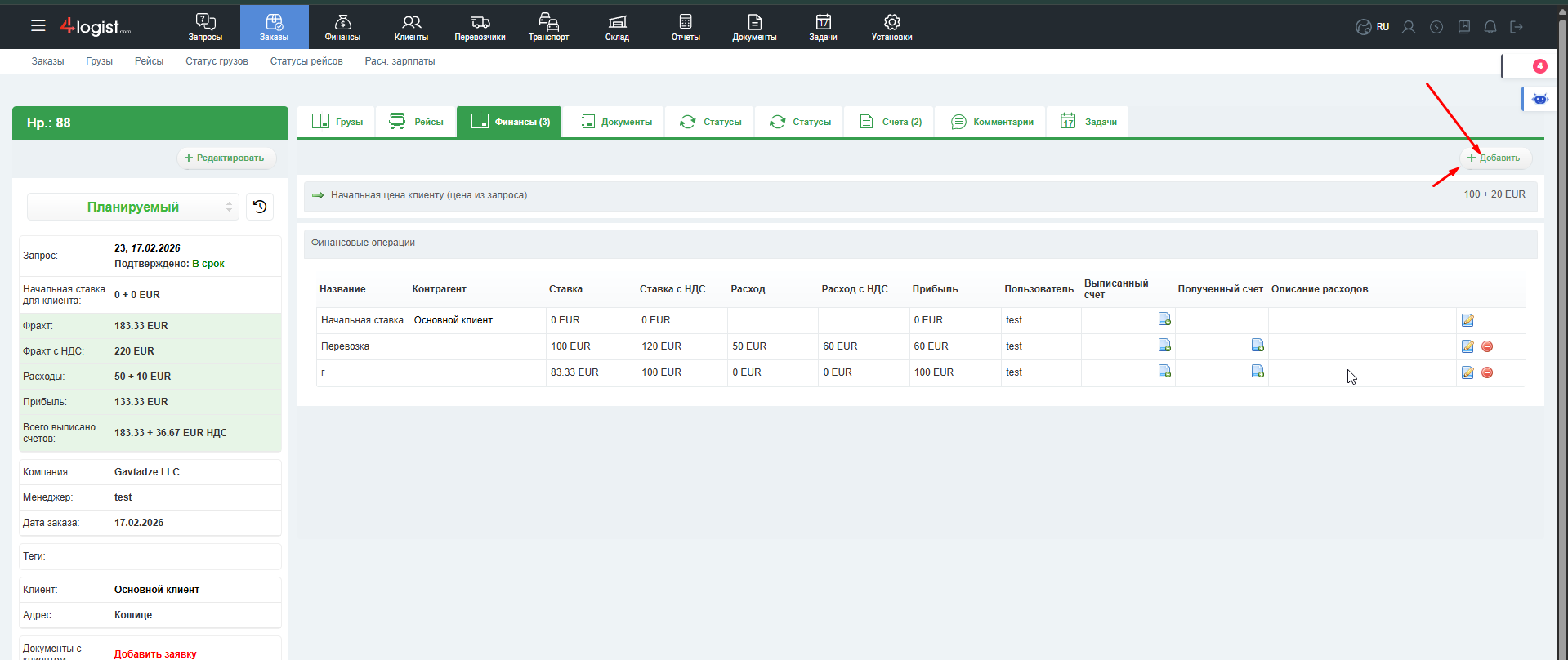Click the history clock icon beside status
1568x660 pixels.
260,207
